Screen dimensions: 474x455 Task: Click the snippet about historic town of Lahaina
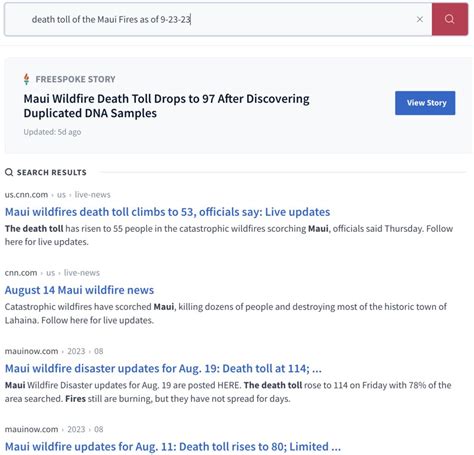(226, 313)
